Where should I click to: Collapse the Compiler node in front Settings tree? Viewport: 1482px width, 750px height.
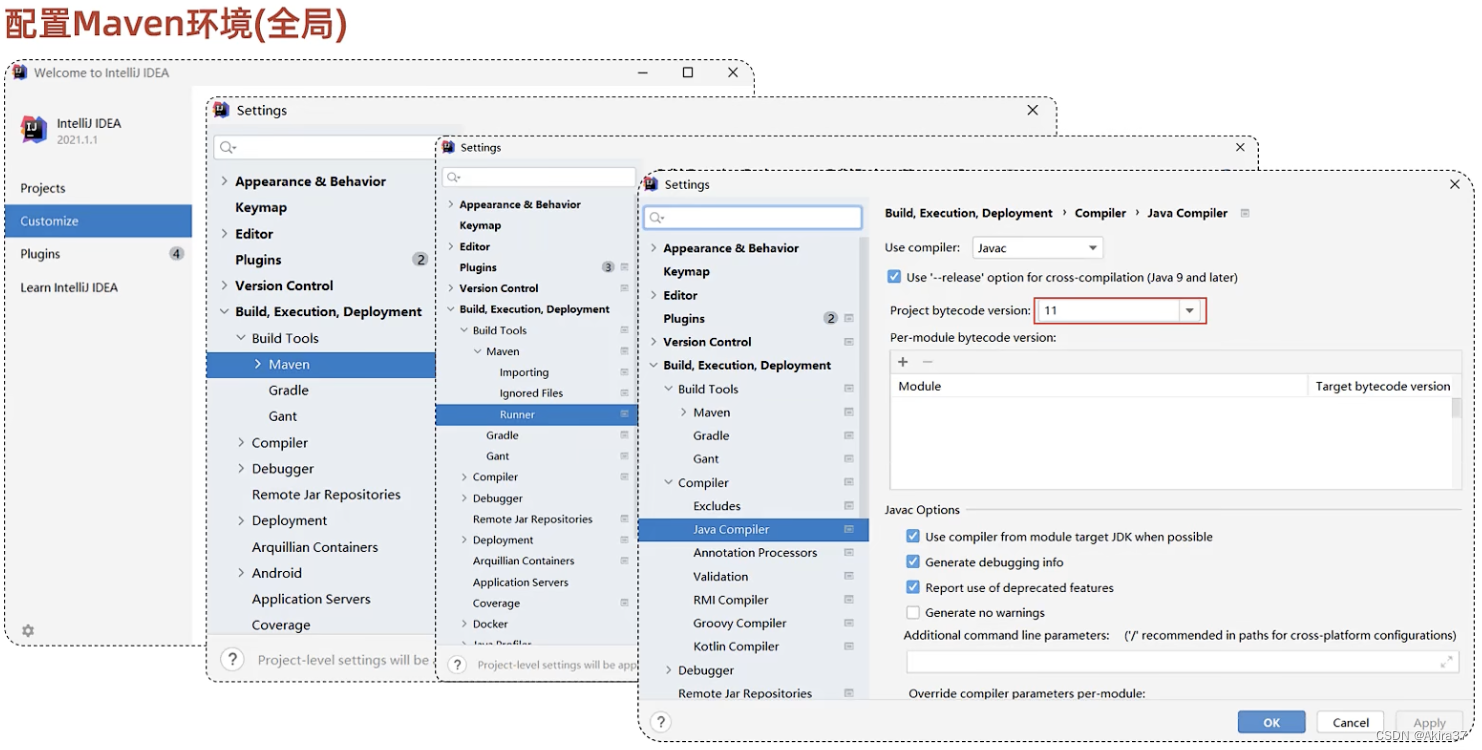[669, 483]
